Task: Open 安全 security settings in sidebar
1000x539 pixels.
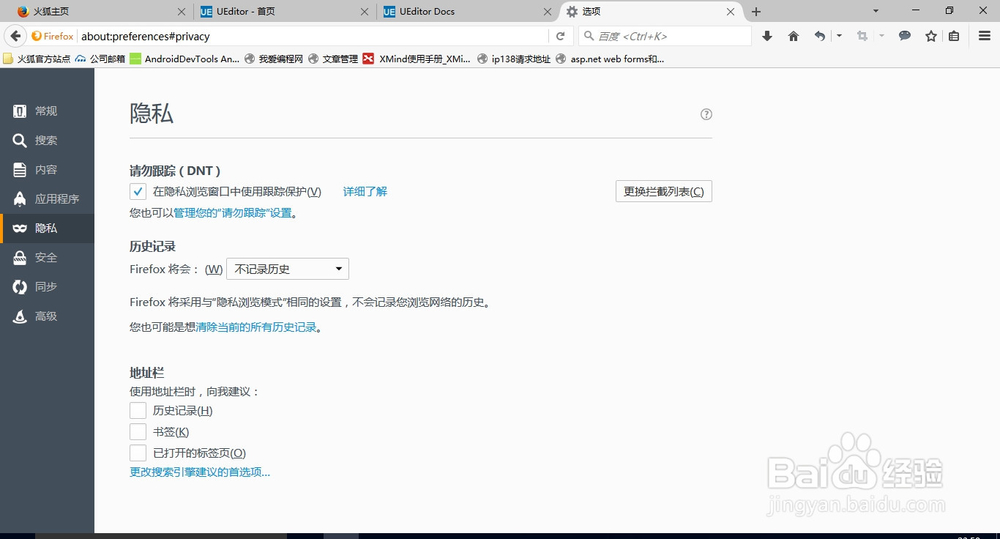Action: click(47, 258)
